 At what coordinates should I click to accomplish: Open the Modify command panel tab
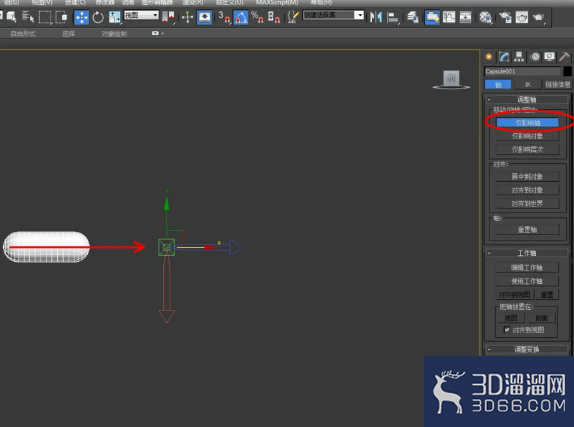[x=504, y=56]
